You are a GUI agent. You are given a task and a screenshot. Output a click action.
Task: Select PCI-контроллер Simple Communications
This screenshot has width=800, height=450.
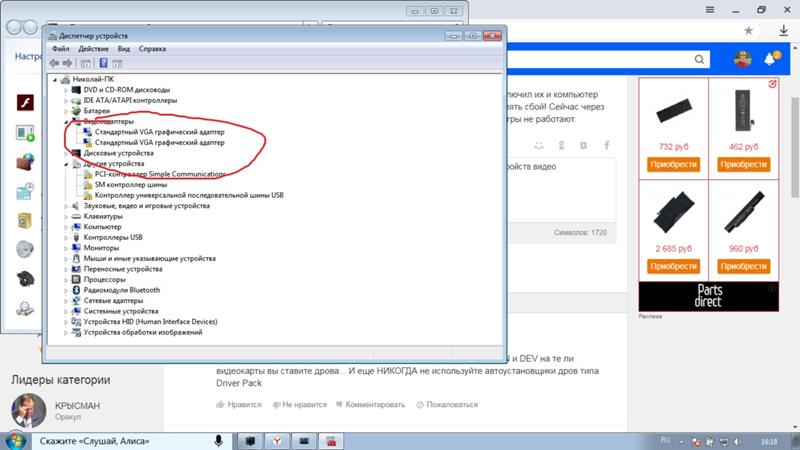point(160,174)
